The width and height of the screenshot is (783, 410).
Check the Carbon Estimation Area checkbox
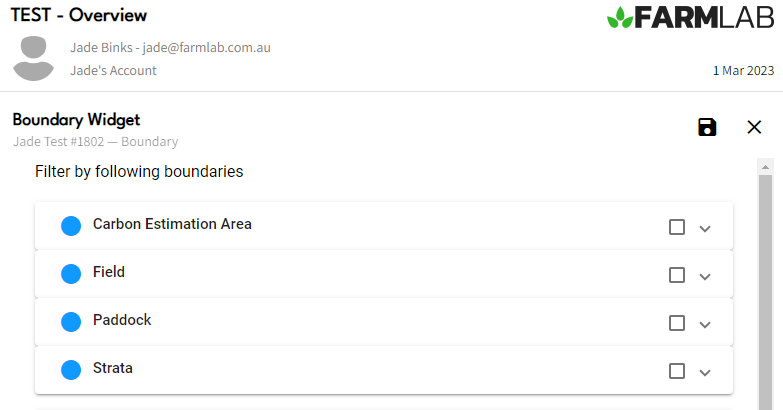(677, 227)
